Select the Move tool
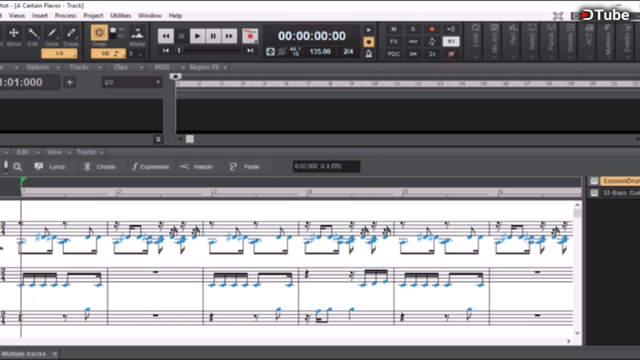640x360 pixels. tap(13, 36)
